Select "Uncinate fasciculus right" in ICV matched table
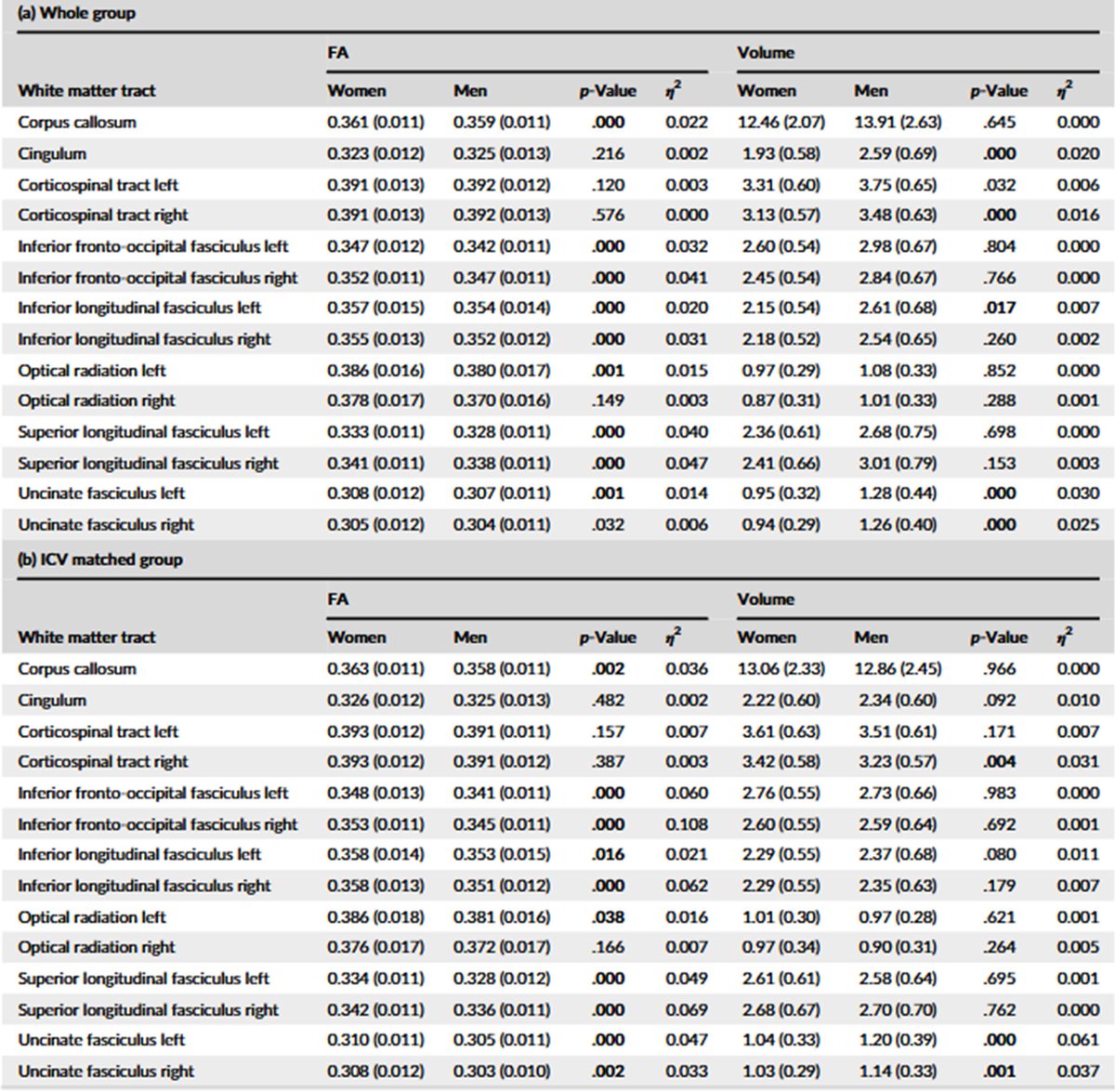The height and width of the screenshot is (1092, 1115). point(105,1072)
